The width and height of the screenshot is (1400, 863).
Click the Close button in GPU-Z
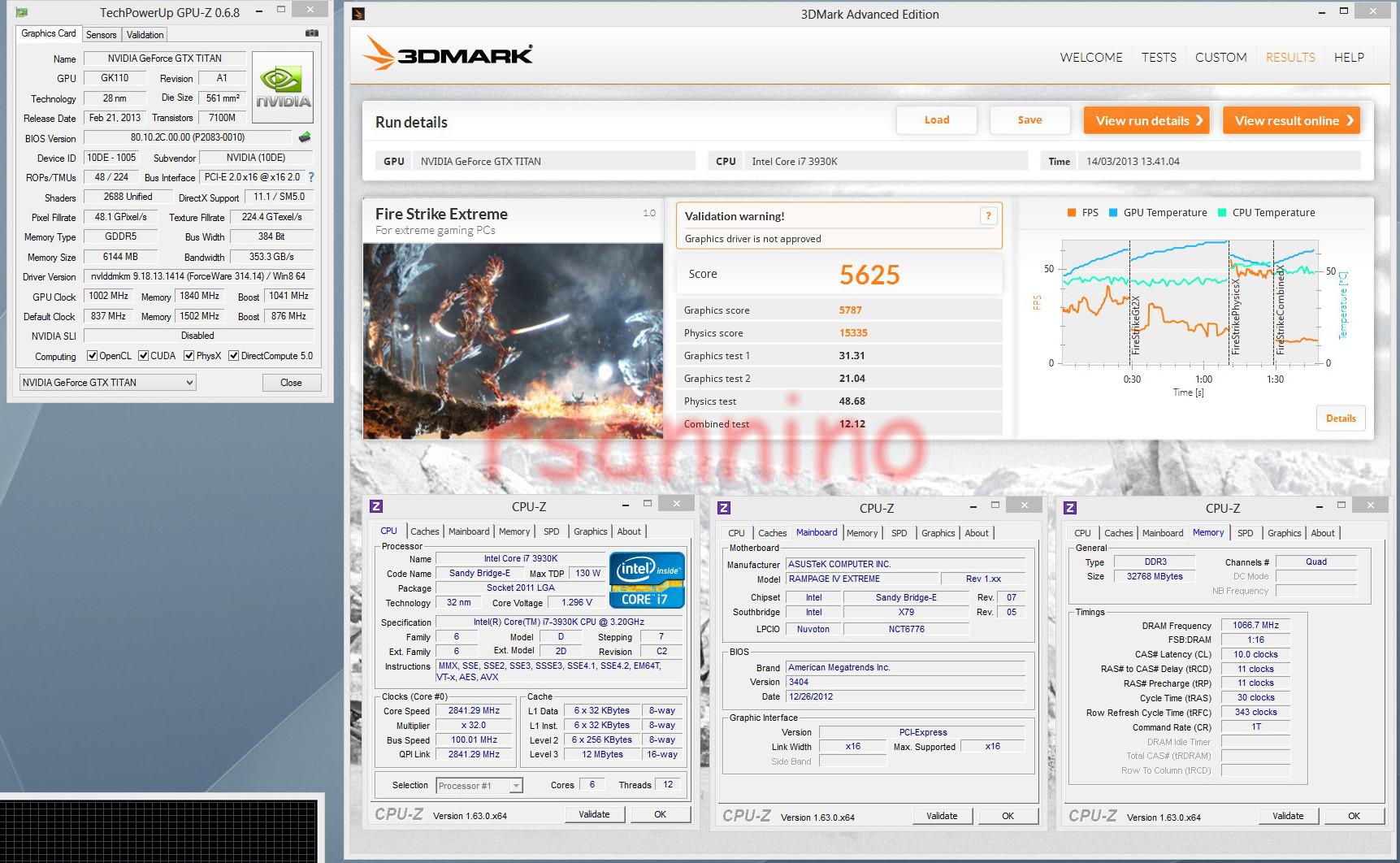tap(291, 382)
